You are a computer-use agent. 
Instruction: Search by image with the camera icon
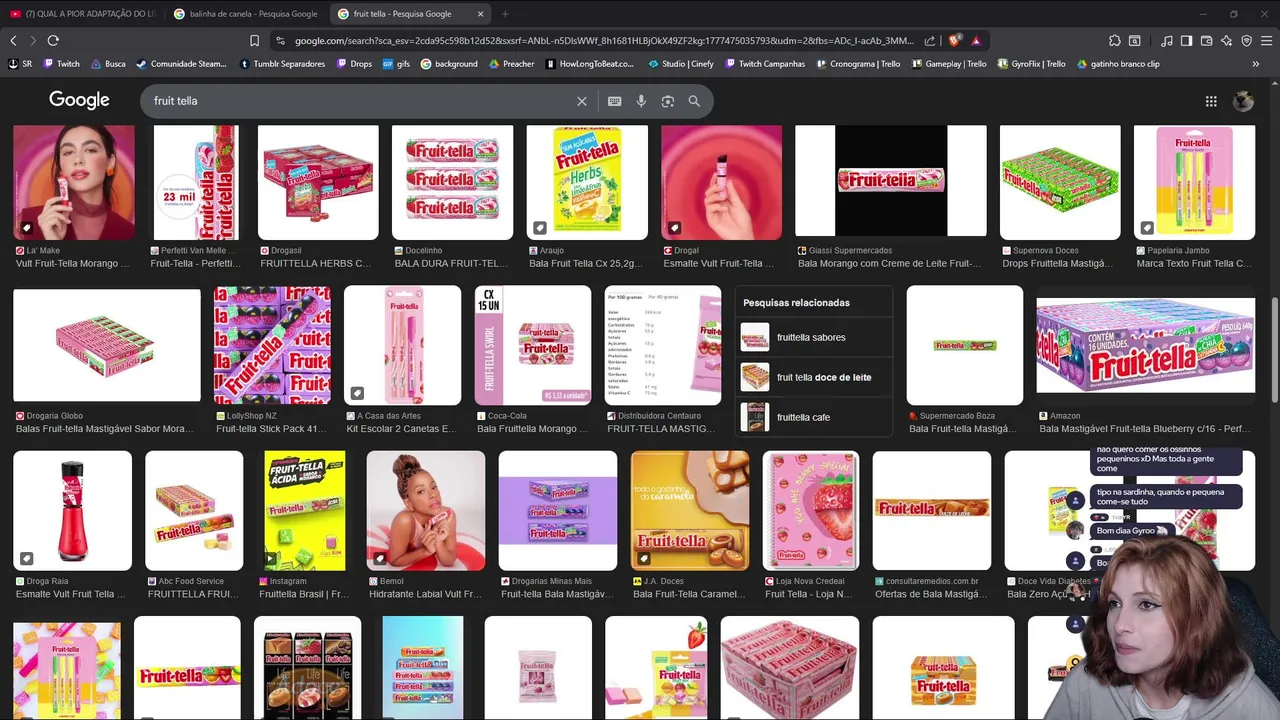pyautogui.click(x=668, y=101)
